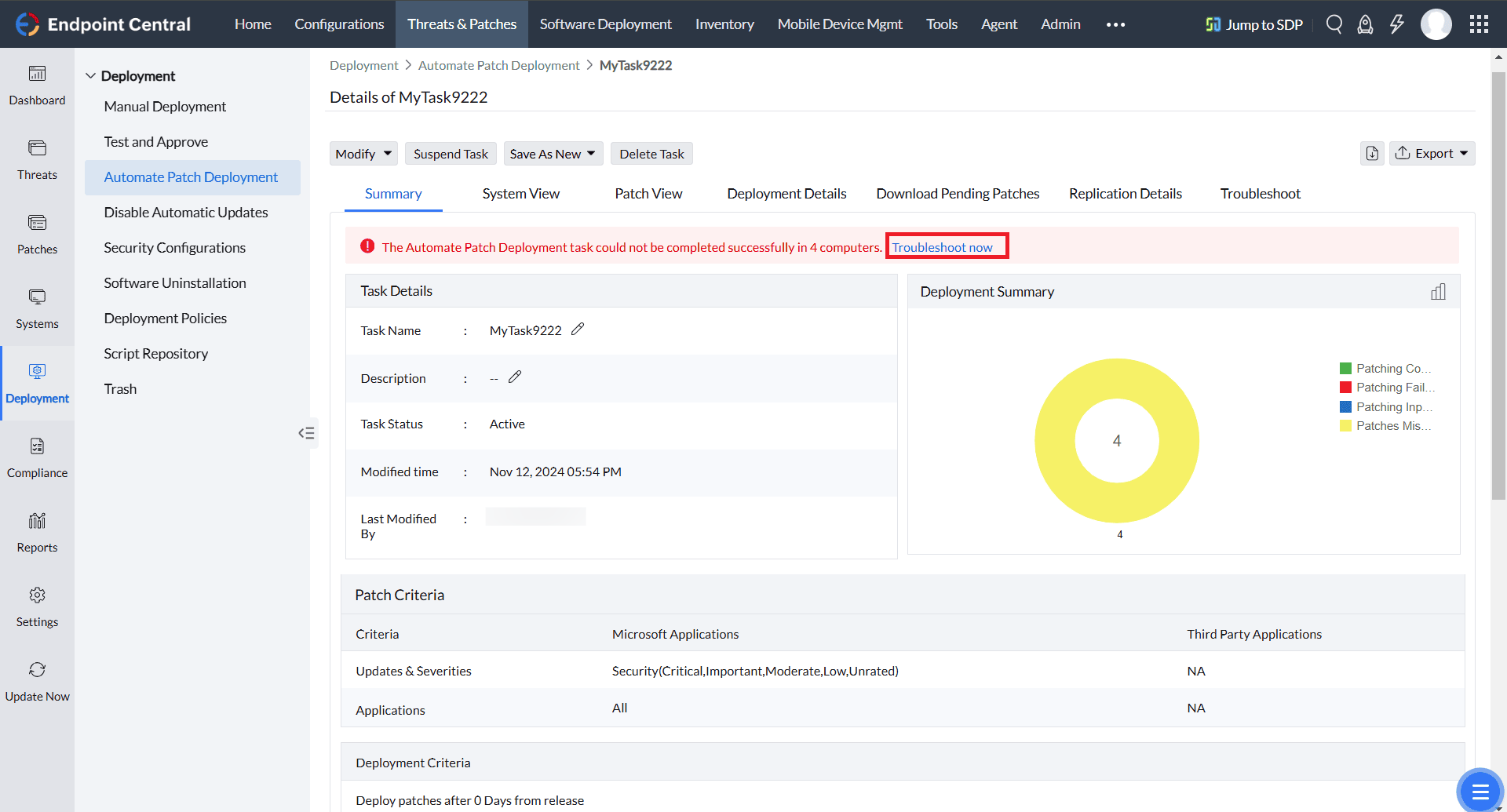Open the Export dropdown

1432,154
